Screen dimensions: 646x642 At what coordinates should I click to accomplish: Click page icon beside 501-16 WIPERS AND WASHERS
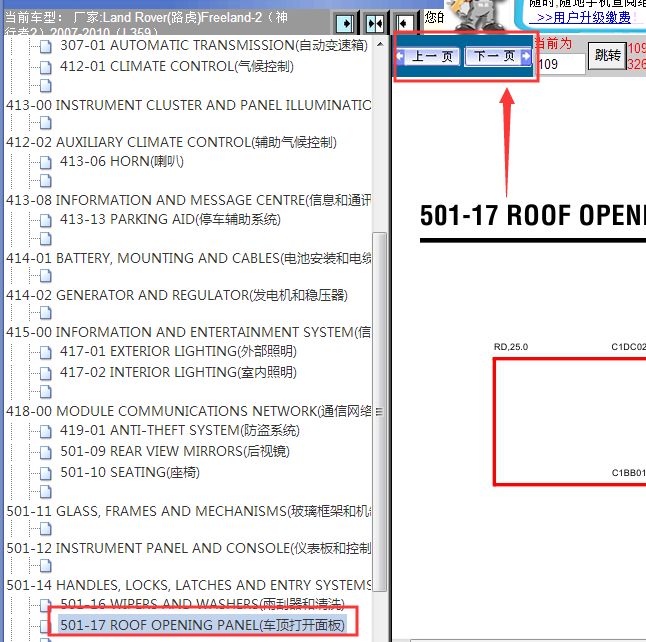[x=46, y=605]
